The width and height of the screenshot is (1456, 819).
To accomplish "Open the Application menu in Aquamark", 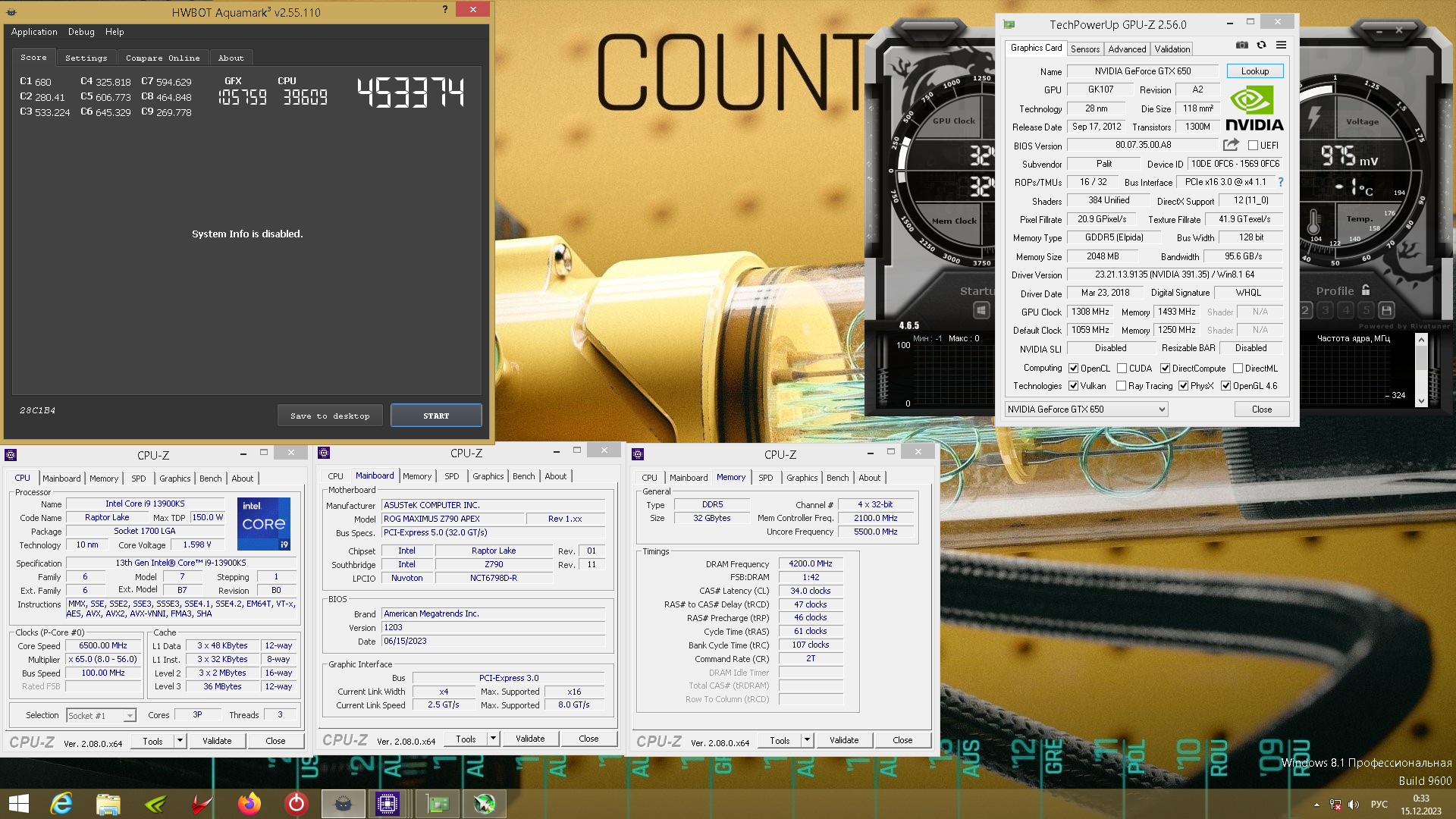I will click(34, 32).
